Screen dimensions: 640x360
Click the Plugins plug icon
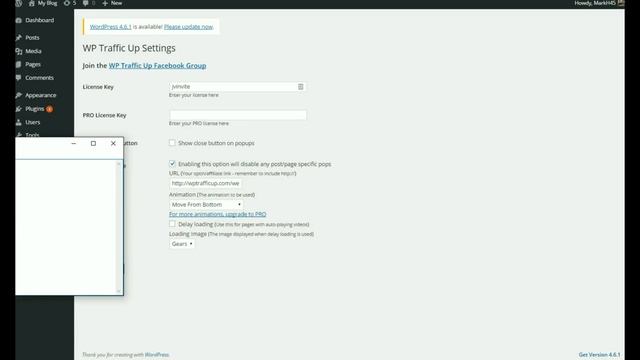click(x=19, y=109)
